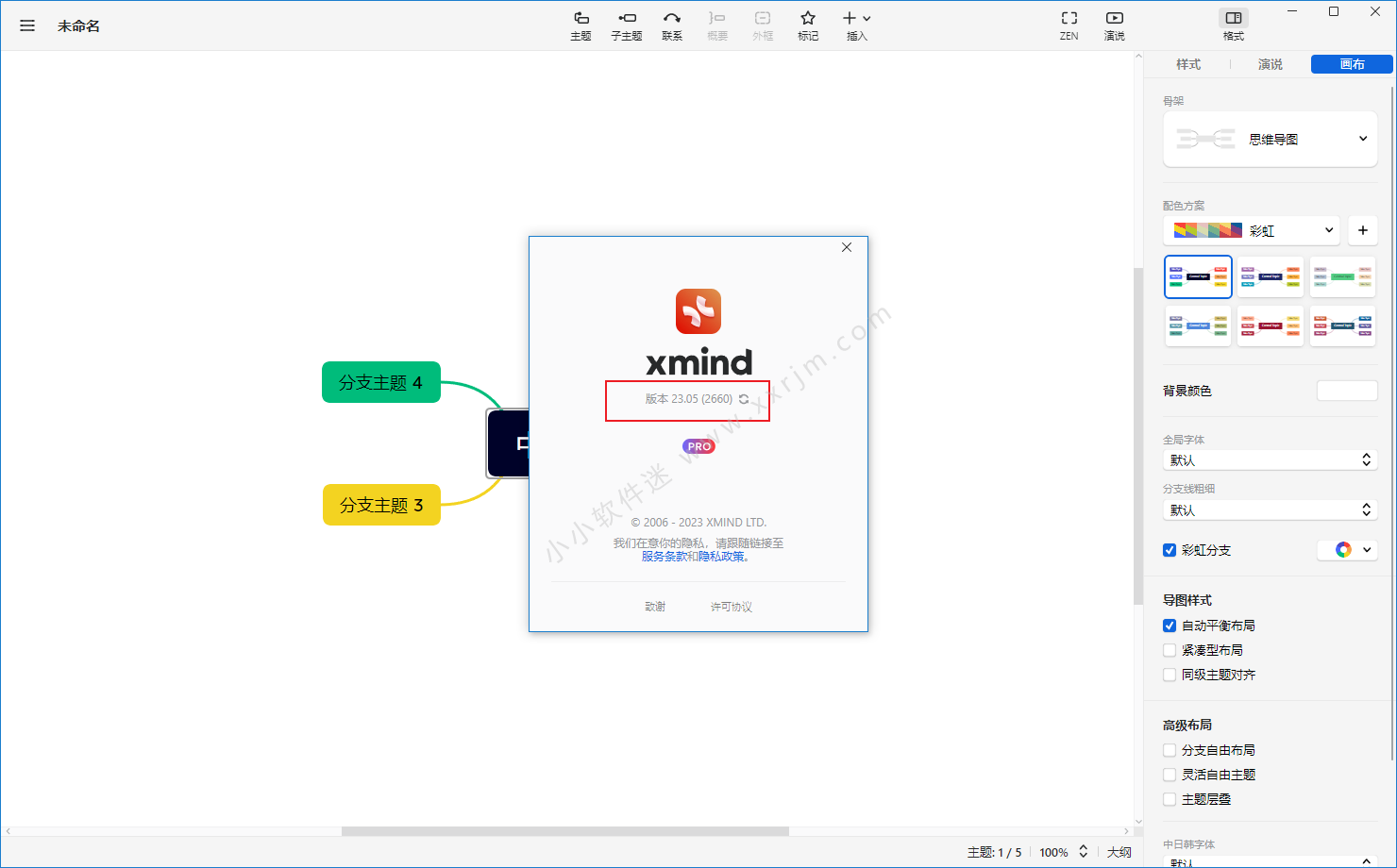Open the Insert (插入) dropdown menu

coord(856,25)
